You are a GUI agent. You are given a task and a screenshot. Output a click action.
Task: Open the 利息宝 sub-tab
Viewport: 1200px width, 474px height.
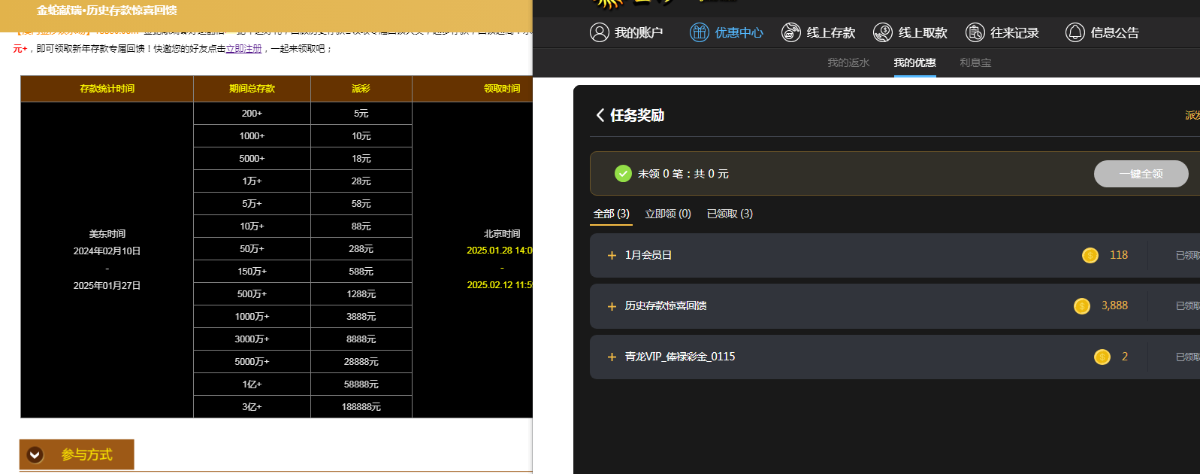(x=975, y=63)
